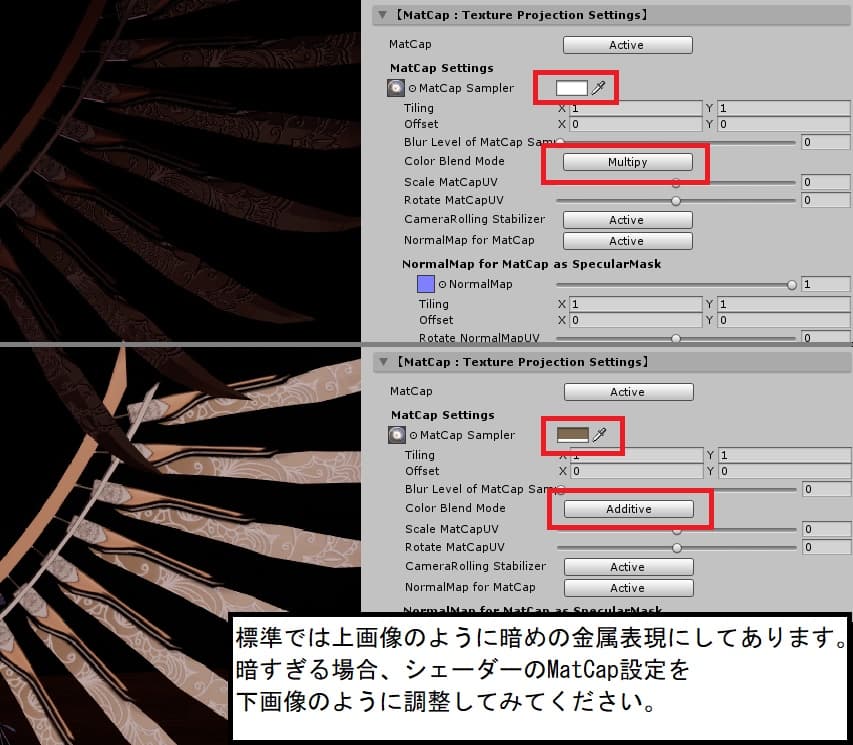Click the blue NormalMap texture thumbnail

[x=425, y=284]
